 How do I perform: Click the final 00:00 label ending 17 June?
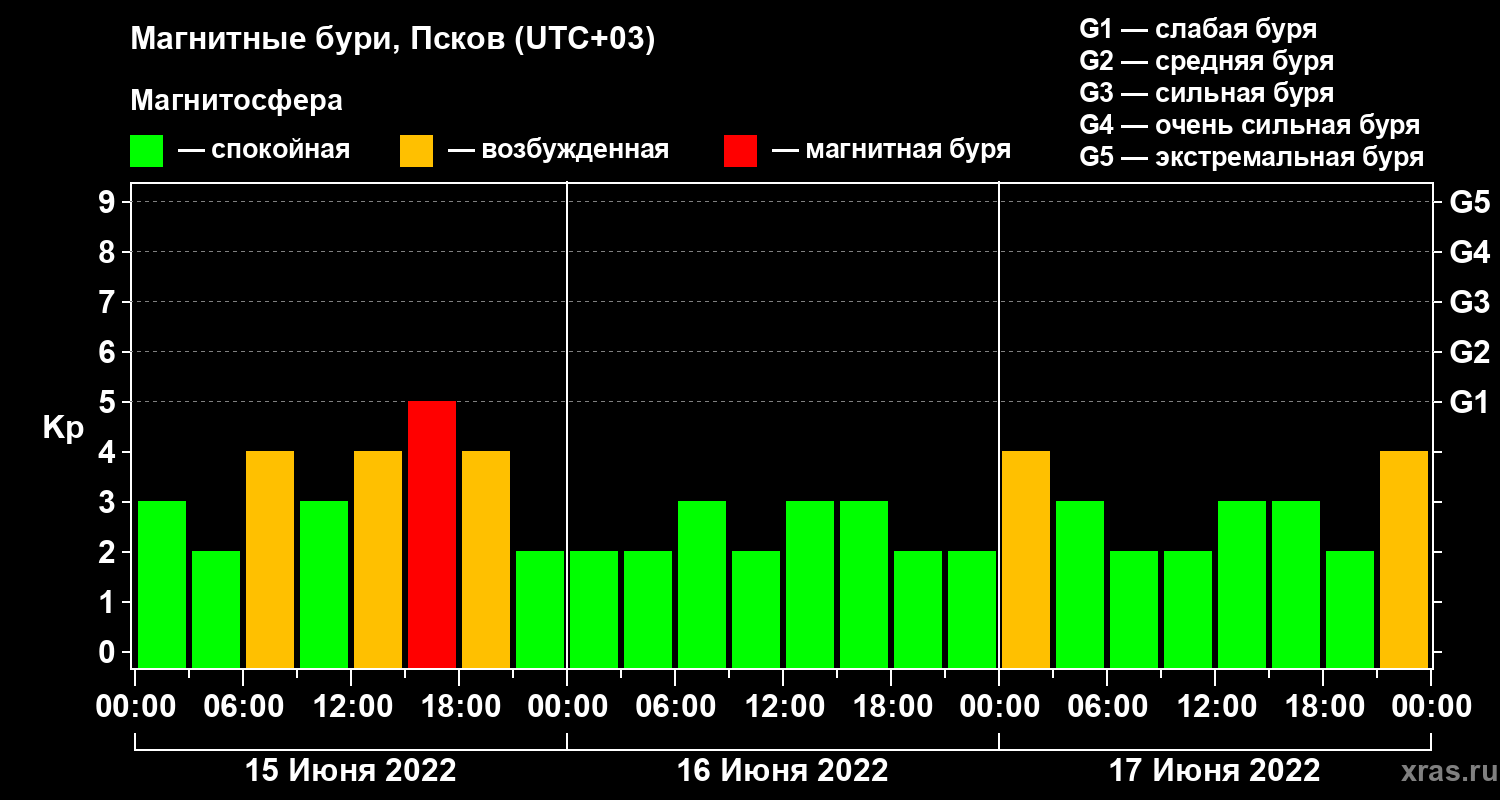click(x=1431, y=706)
